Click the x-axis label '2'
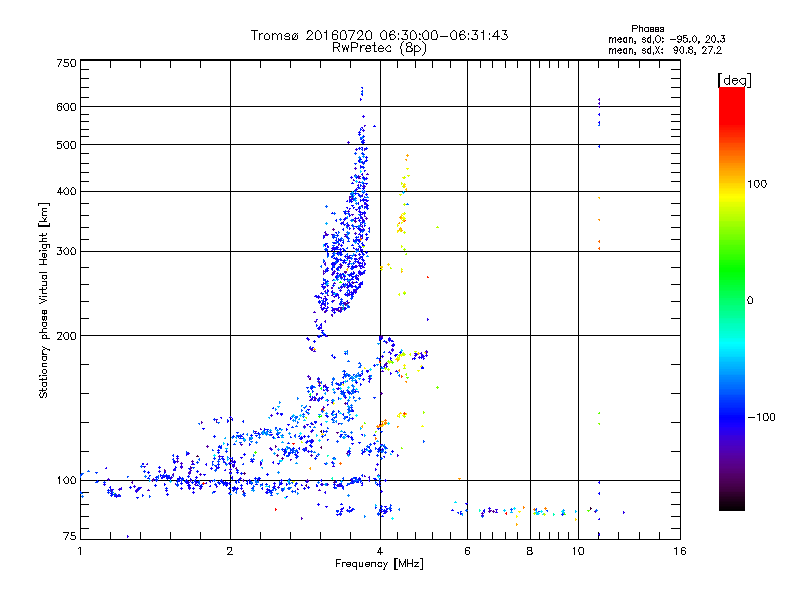800x600 pixels. (x=230, y=551)
